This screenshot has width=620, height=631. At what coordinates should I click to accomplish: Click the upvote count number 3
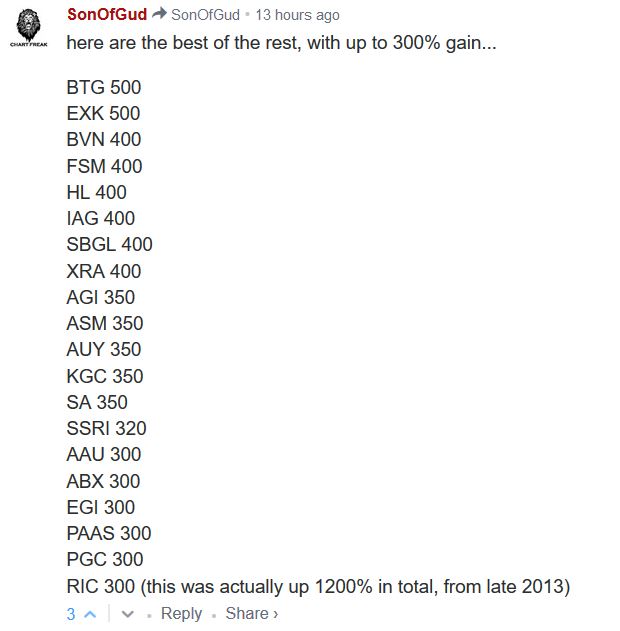pos(71,614)
